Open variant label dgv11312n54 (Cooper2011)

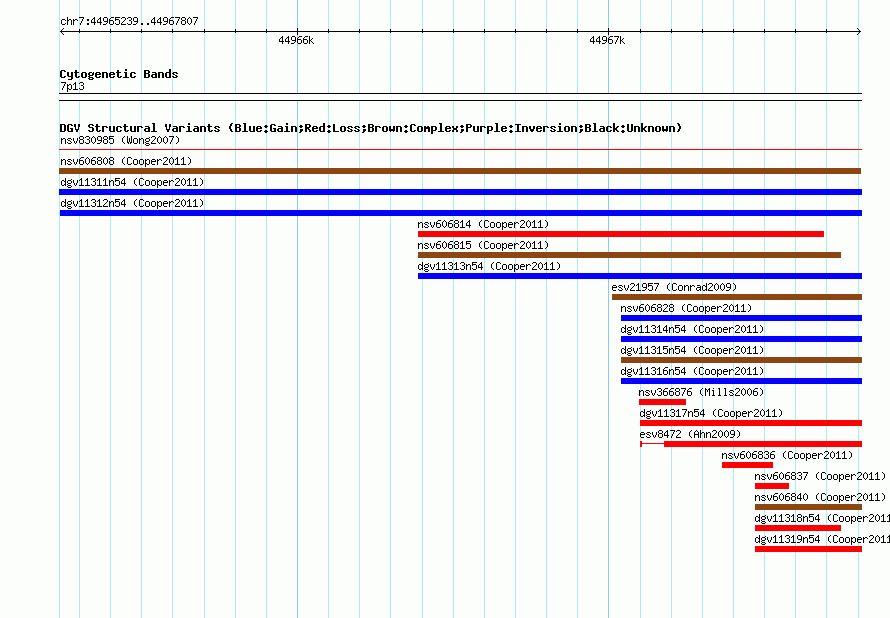click(132, 203)
